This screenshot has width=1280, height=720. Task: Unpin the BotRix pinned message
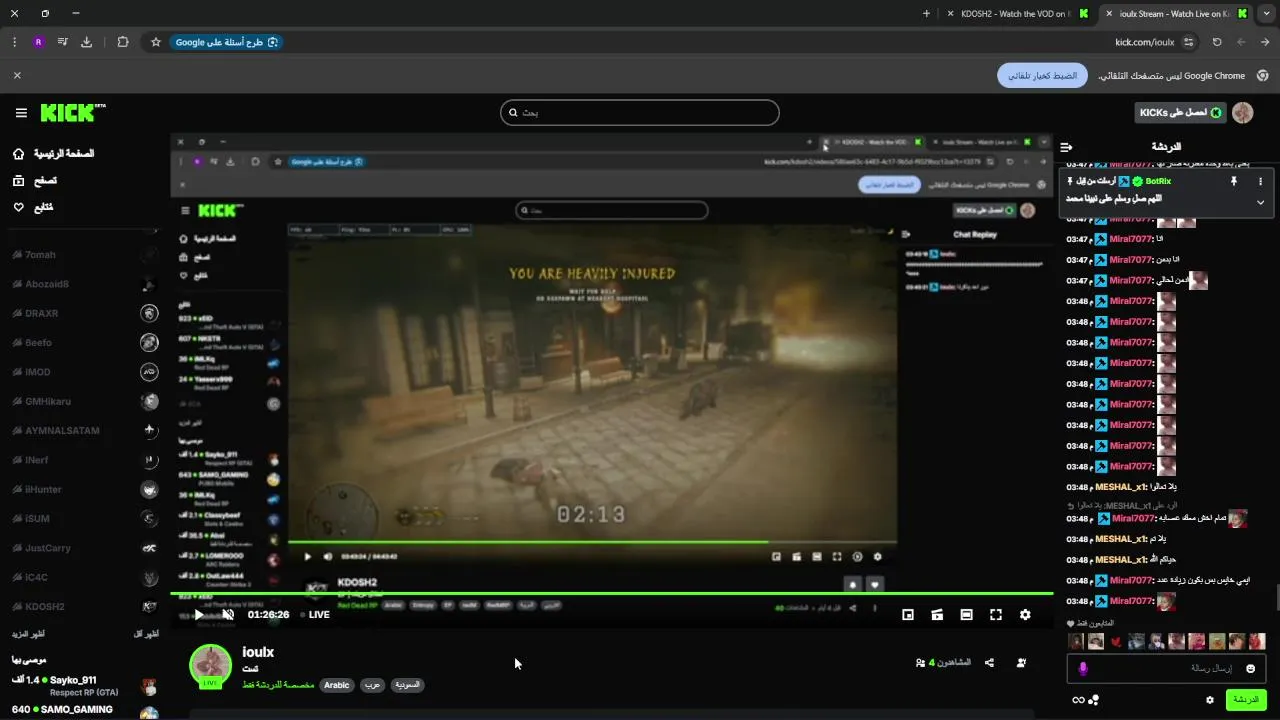click(x=1234, y=181)
